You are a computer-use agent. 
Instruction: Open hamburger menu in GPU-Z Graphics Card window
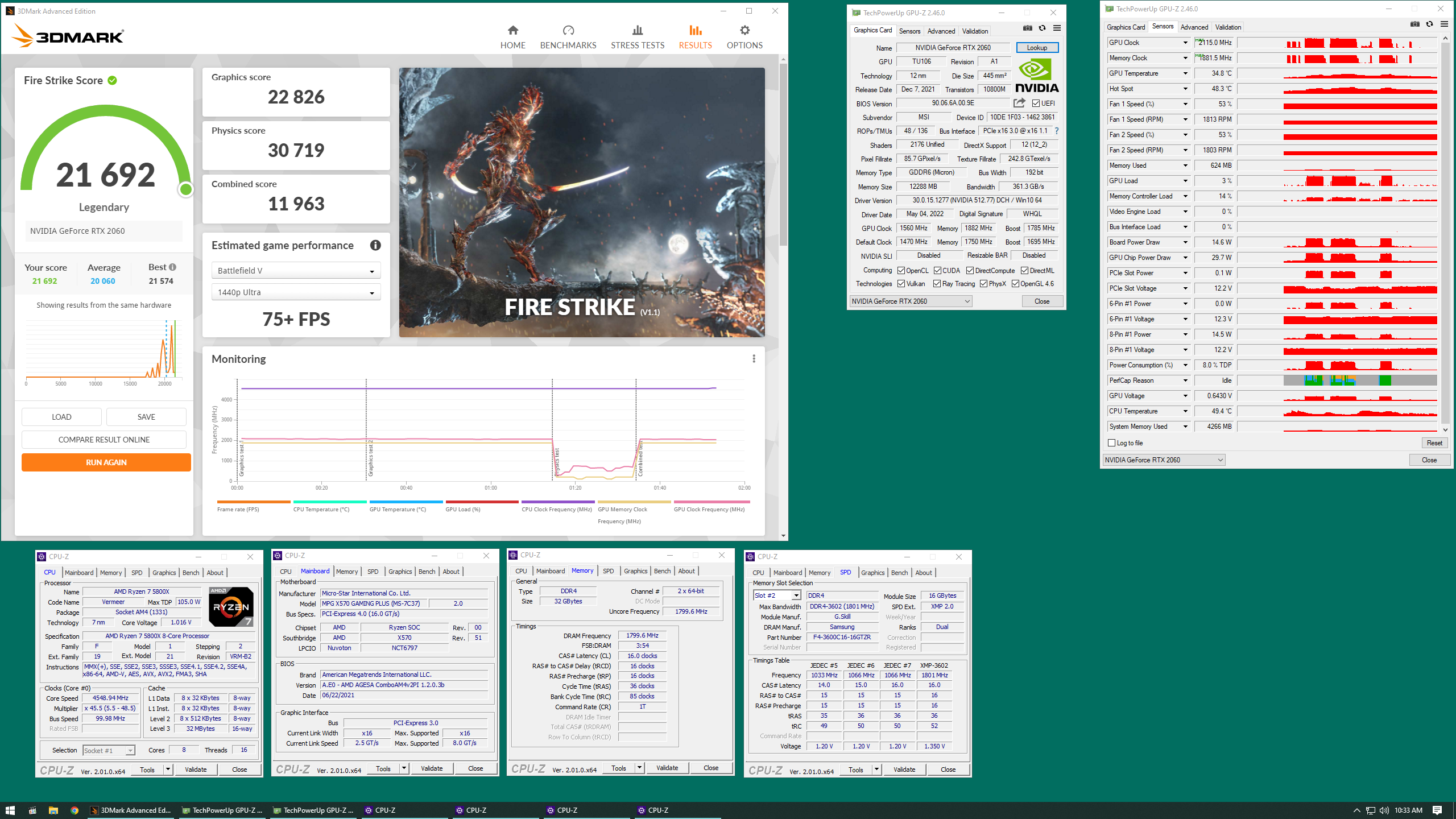[x=1057, y=28]
